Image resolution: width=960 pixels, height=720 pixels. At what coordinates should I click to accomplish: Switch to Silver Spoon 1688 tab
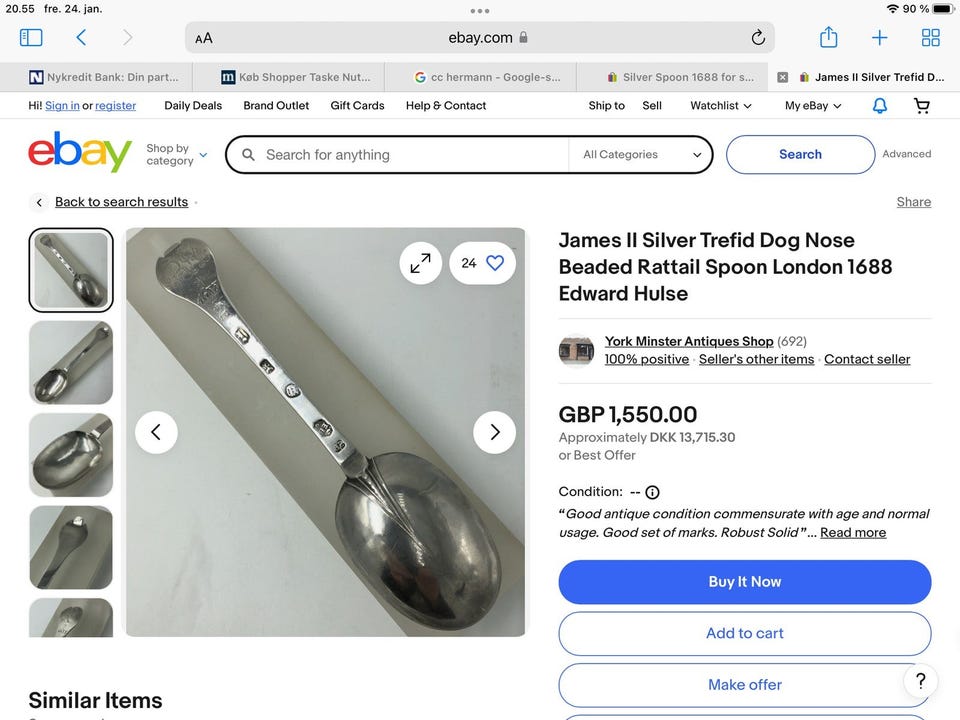pyautogui.click(x=680, y=77)
